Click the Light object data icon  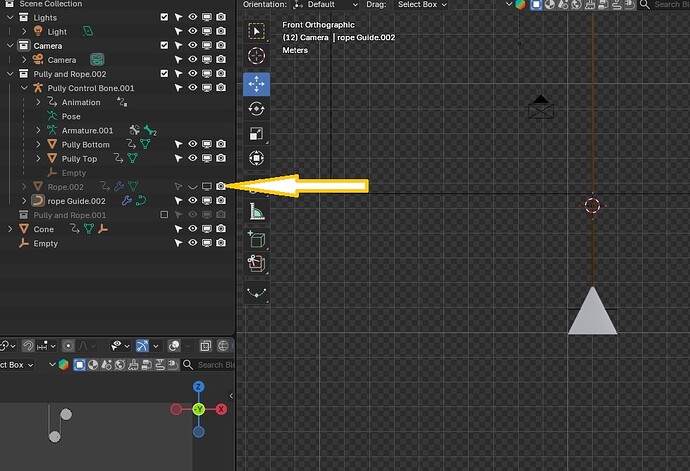(x=88, y=31)
